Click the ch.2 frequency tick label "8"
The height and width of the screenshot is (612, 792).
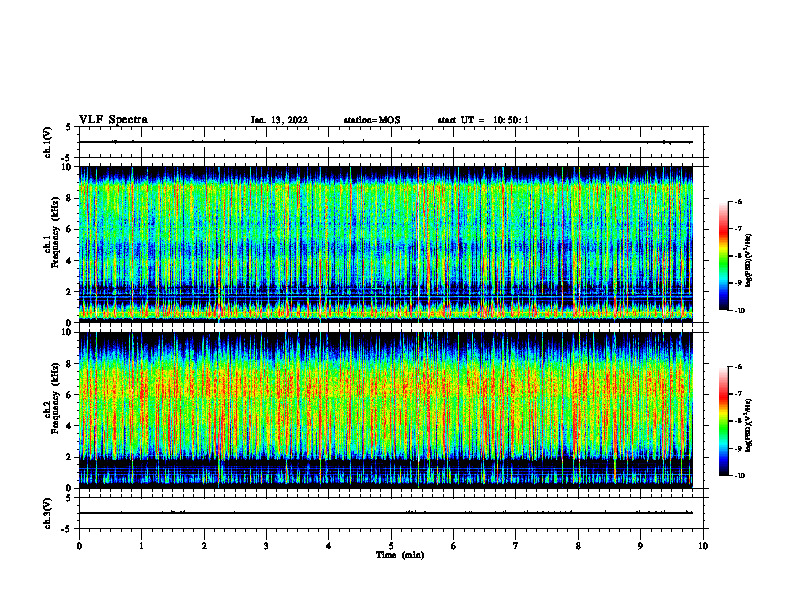click(x=70, y=364)
